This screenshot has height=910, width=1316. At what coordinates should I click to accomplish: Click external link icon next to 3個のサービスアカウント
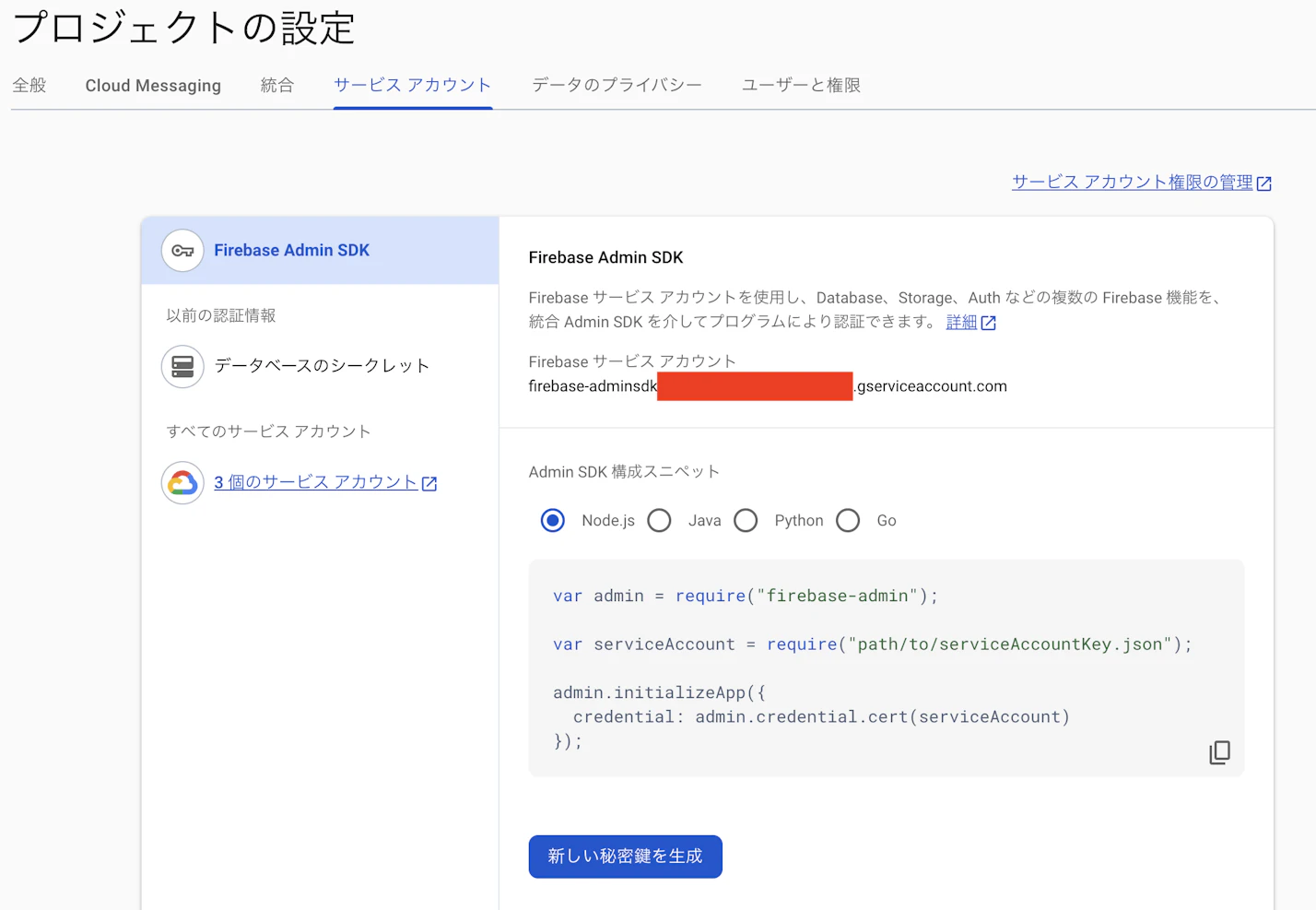429,482
